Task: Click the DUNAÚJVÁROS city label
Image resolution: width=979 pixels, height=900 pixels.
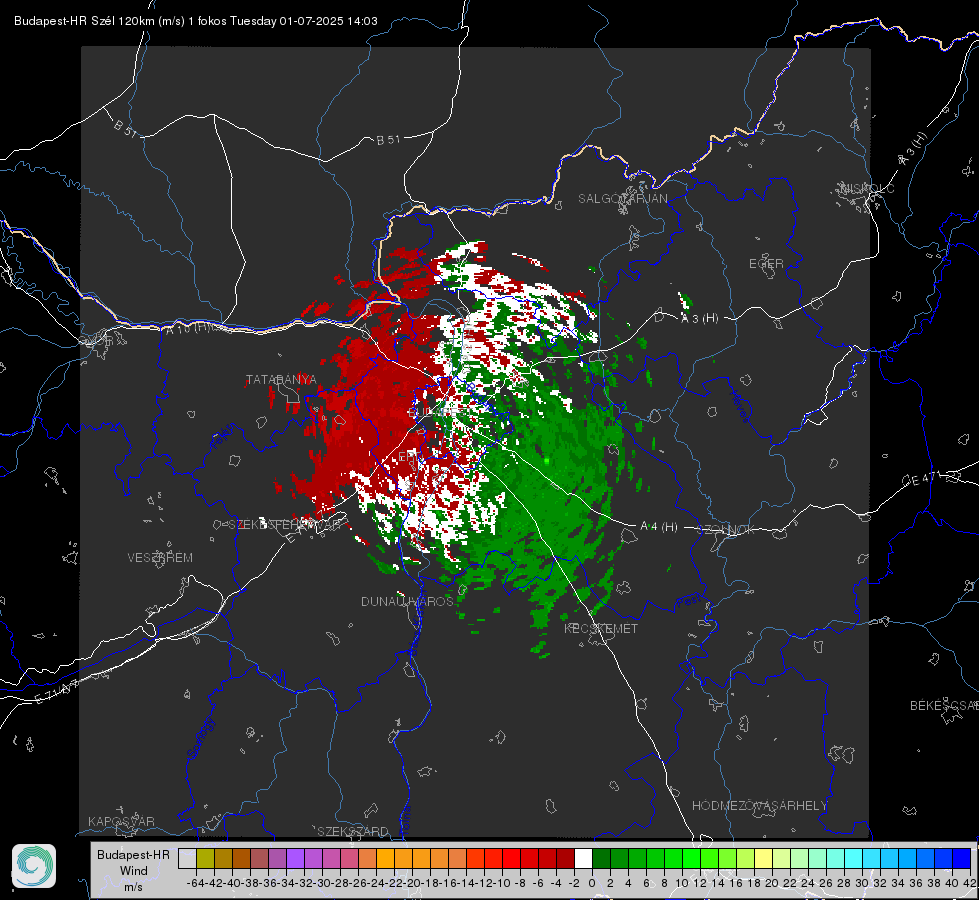Action: click(407, 601)
